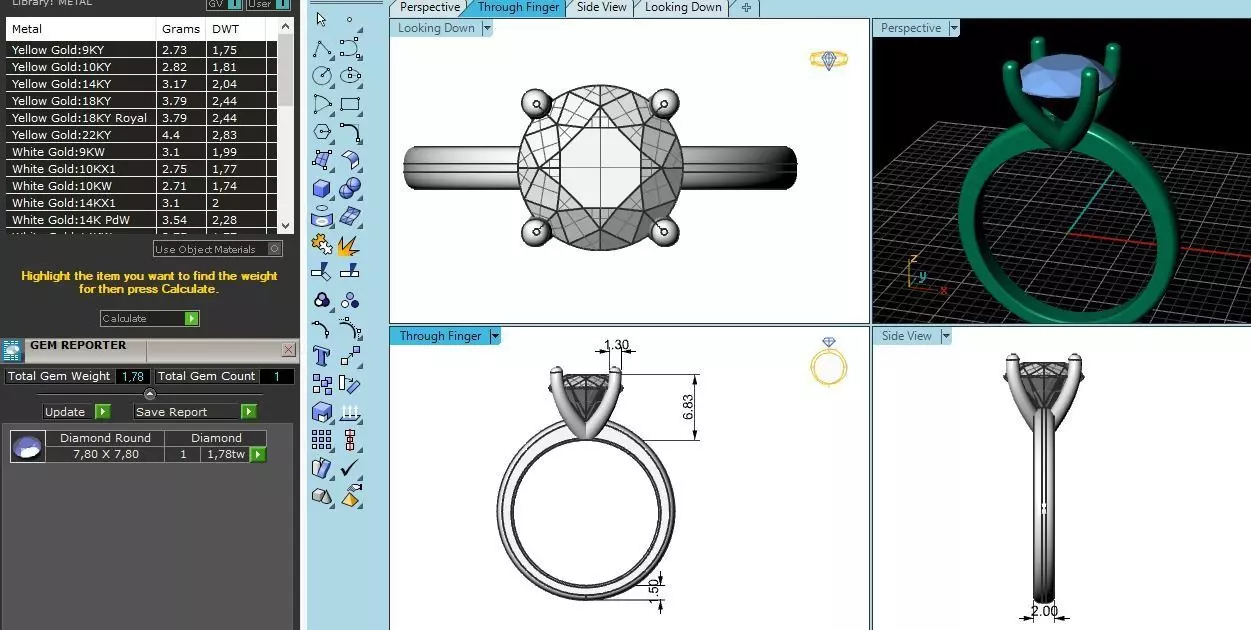The height and width of the screenshot is (630, 1251).
Task: Select the Rectangle tool
Action: [x=350, y=103]
